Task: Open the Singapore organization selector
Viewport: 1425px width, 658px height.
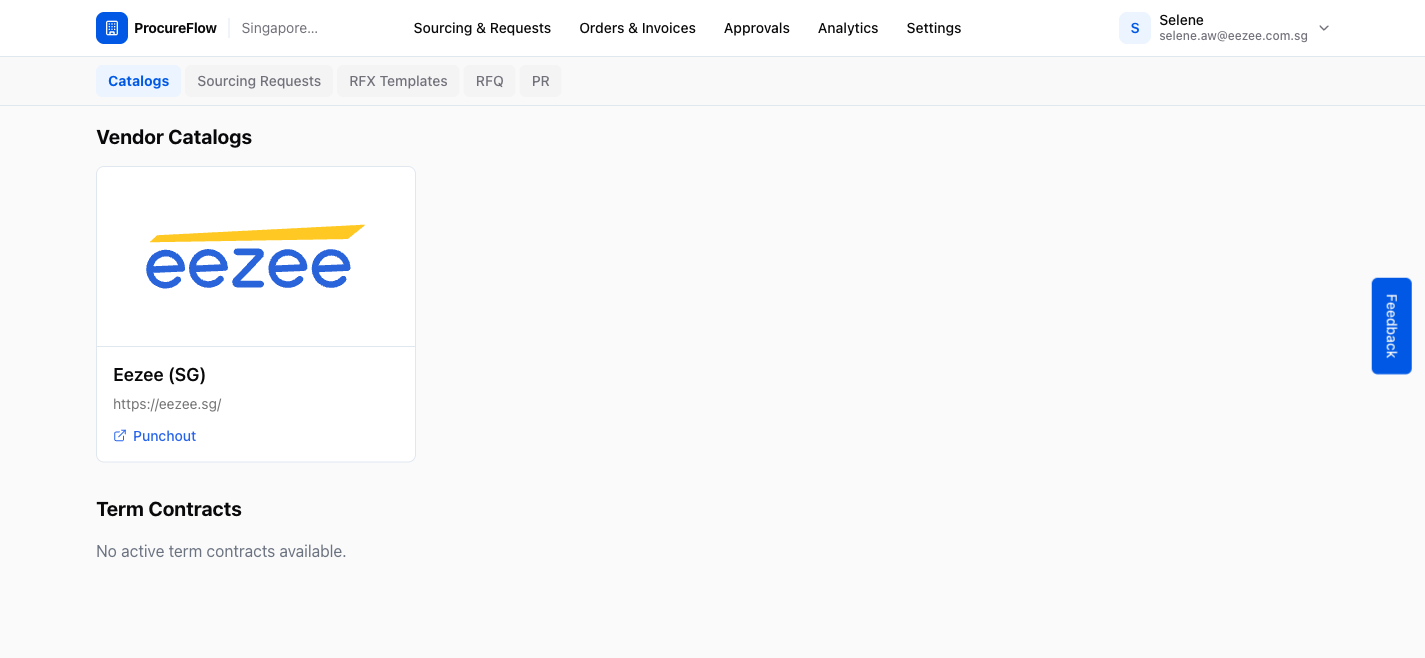Action: pos(280,28)
